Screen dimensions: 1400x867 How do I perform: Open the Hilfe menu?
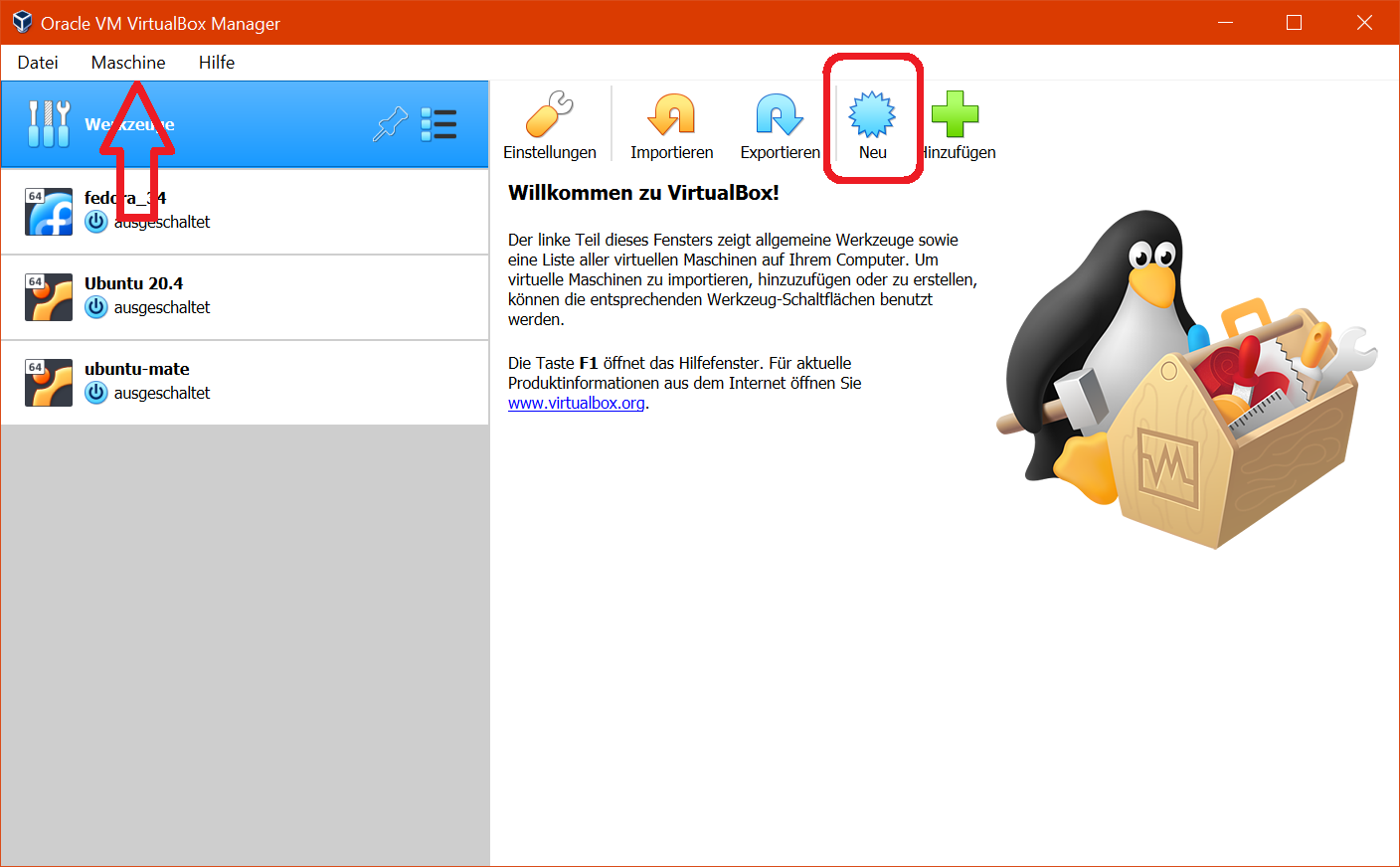tap(217, 63)
